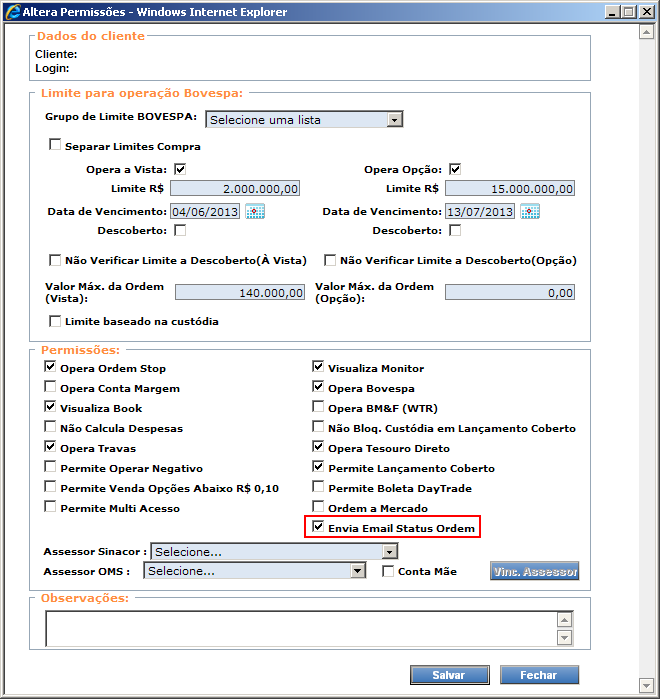Enable Descoberto under Opera a Vista
The width and height of the screenshot is (660, 699).
point(180,230)
